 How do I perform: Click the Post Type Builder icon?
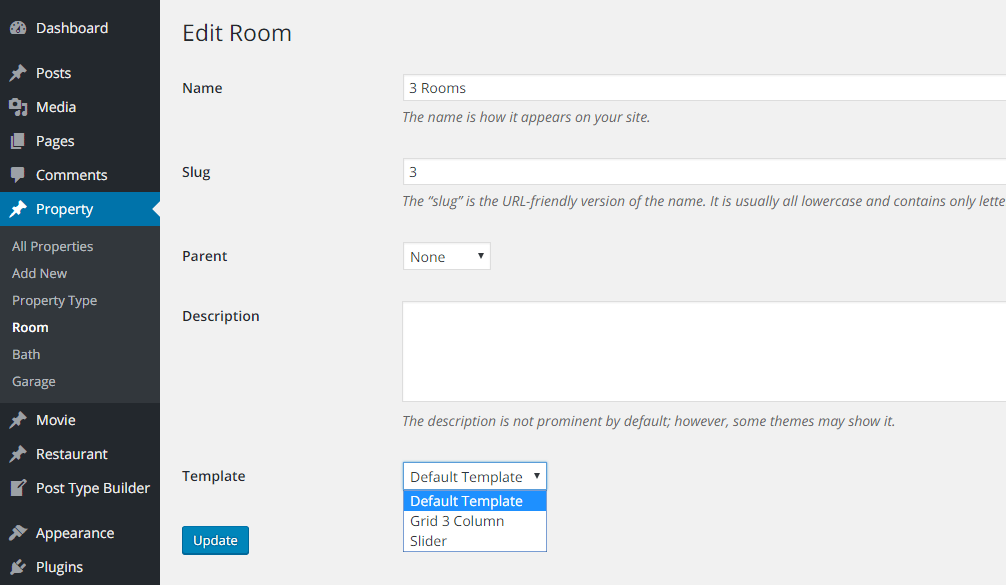click(18, 488)
